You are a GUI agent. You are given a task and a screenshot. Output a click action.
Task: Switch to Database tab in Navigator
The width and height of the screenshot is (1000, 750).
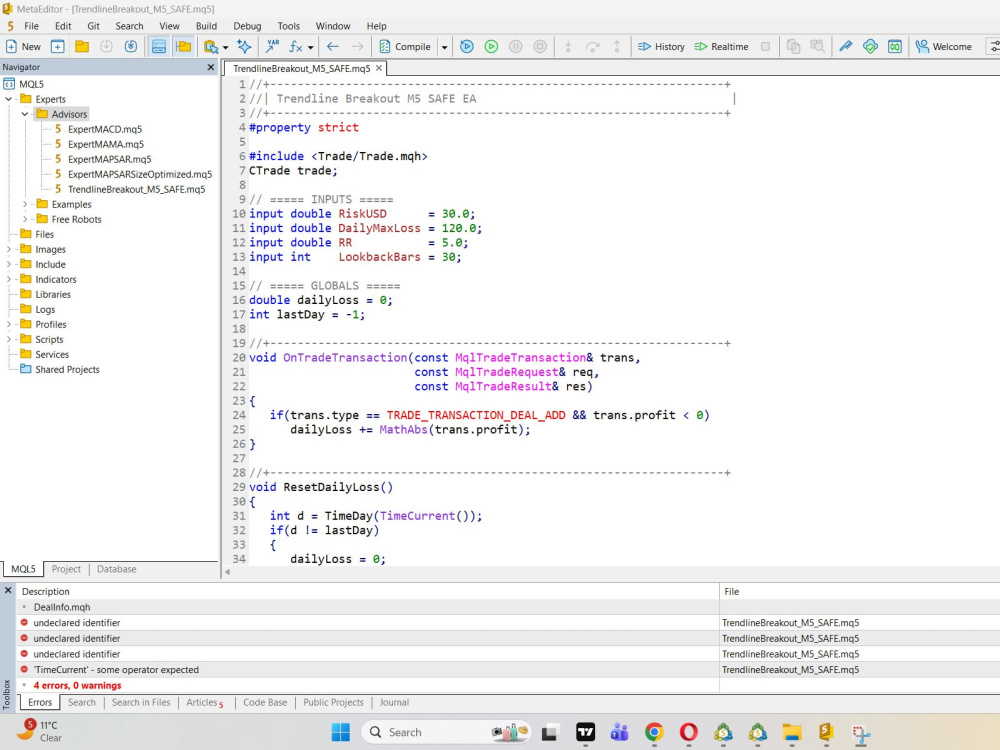coord(117,569)
